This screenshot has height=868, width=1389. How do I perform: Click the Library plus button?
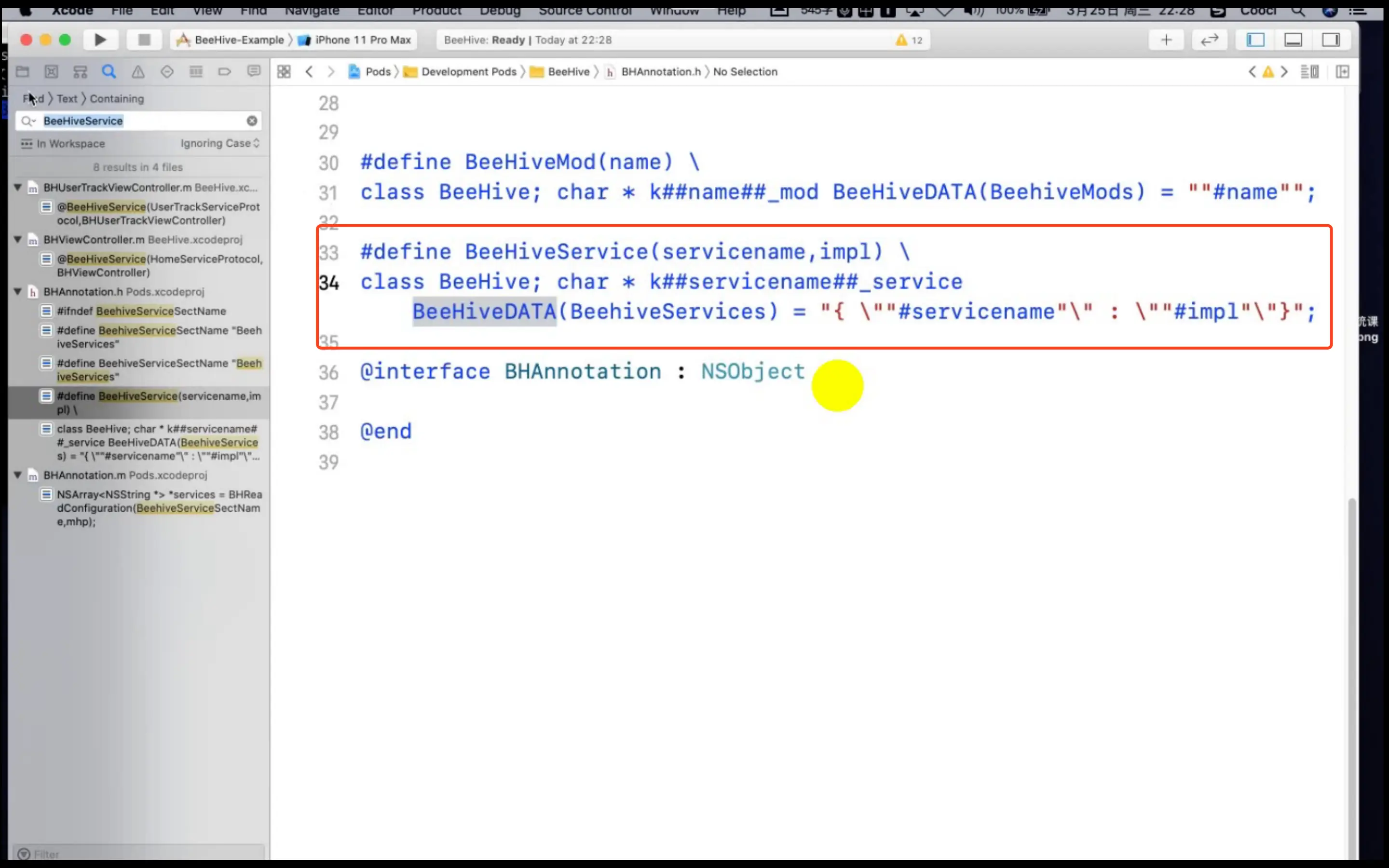pos(1166,40)
